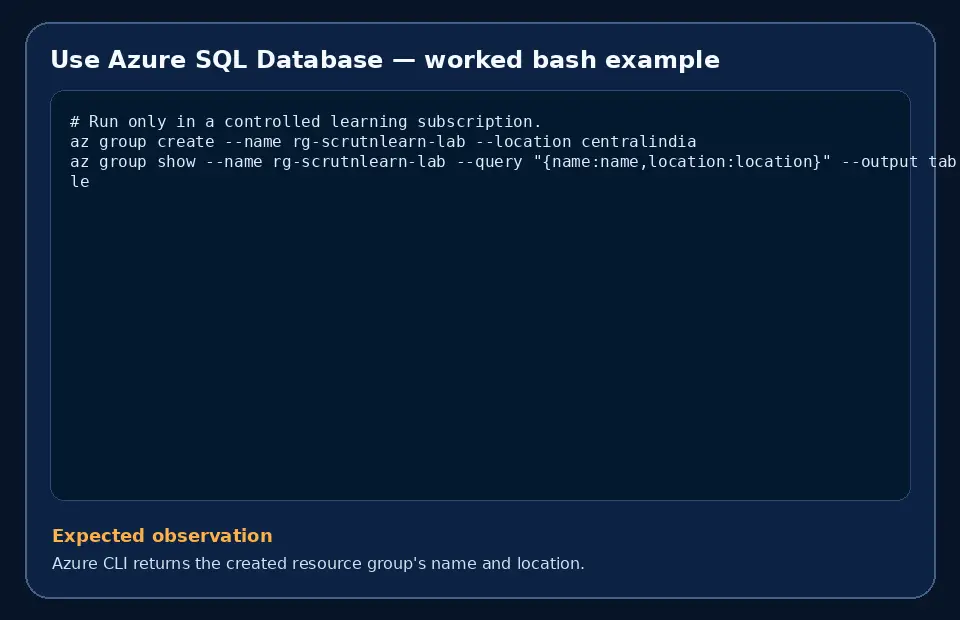
Task: Select the heading 'Use Azure SQL Database — worked bash example'
Action: click(384, 60)
